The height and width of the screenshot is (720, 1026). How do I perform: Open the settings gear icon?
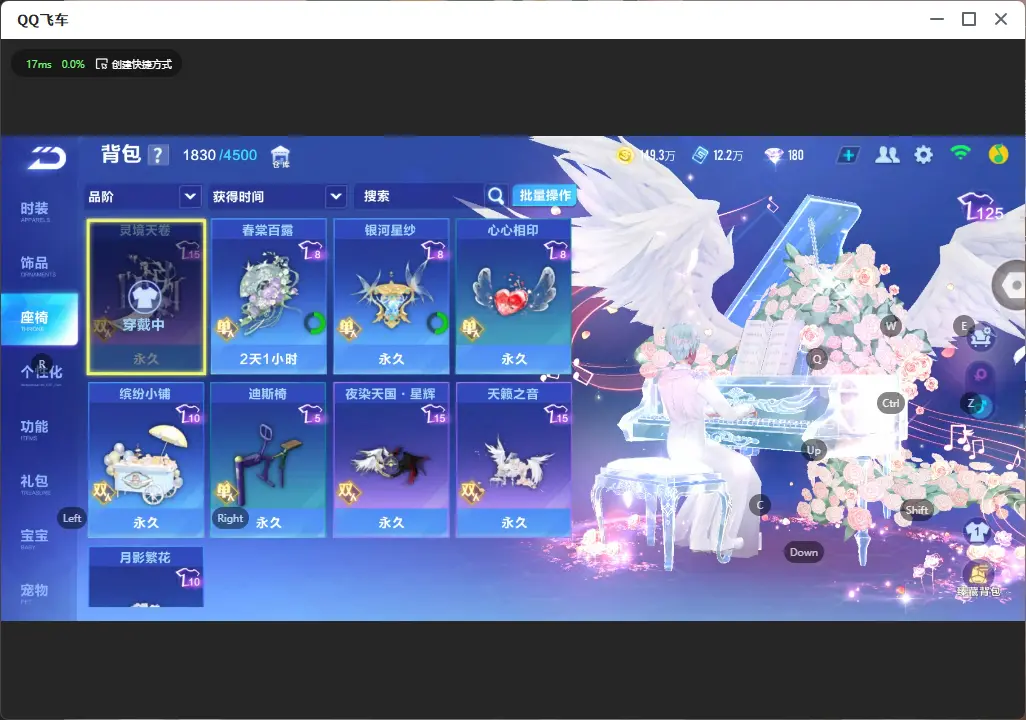click(x=923, y=155)
